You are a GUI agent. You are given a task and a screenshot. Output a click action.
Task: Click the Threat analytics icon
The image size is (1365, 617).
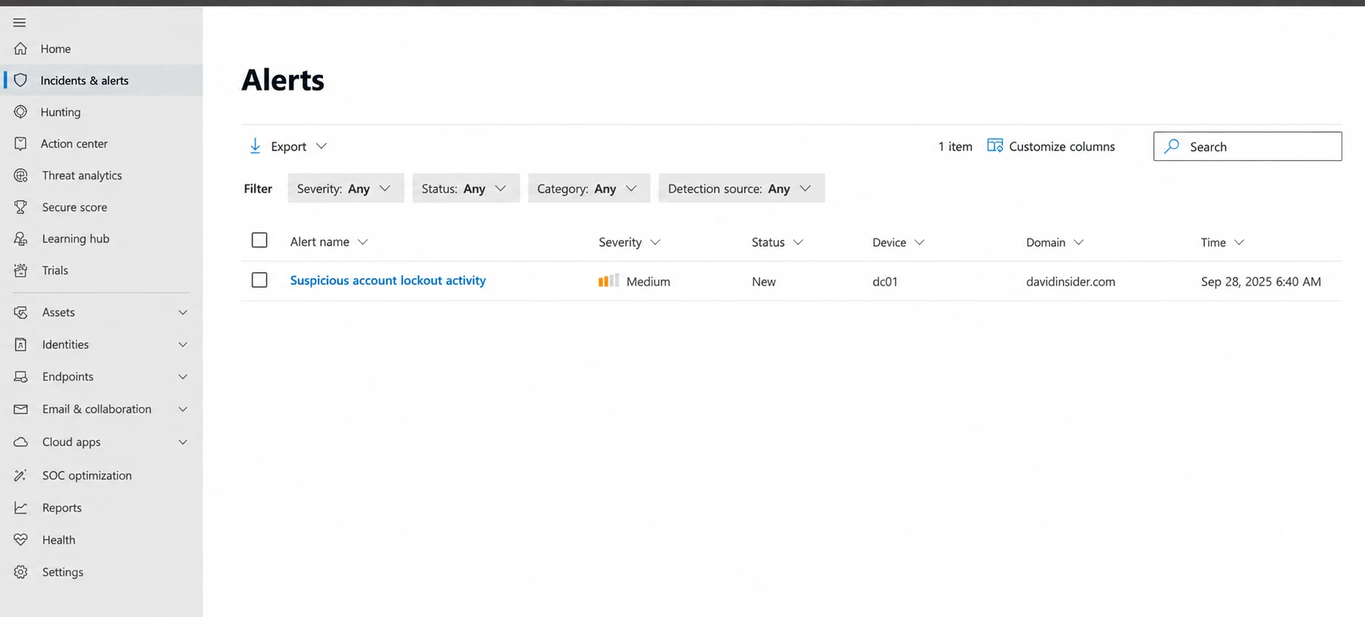[21, 175]
